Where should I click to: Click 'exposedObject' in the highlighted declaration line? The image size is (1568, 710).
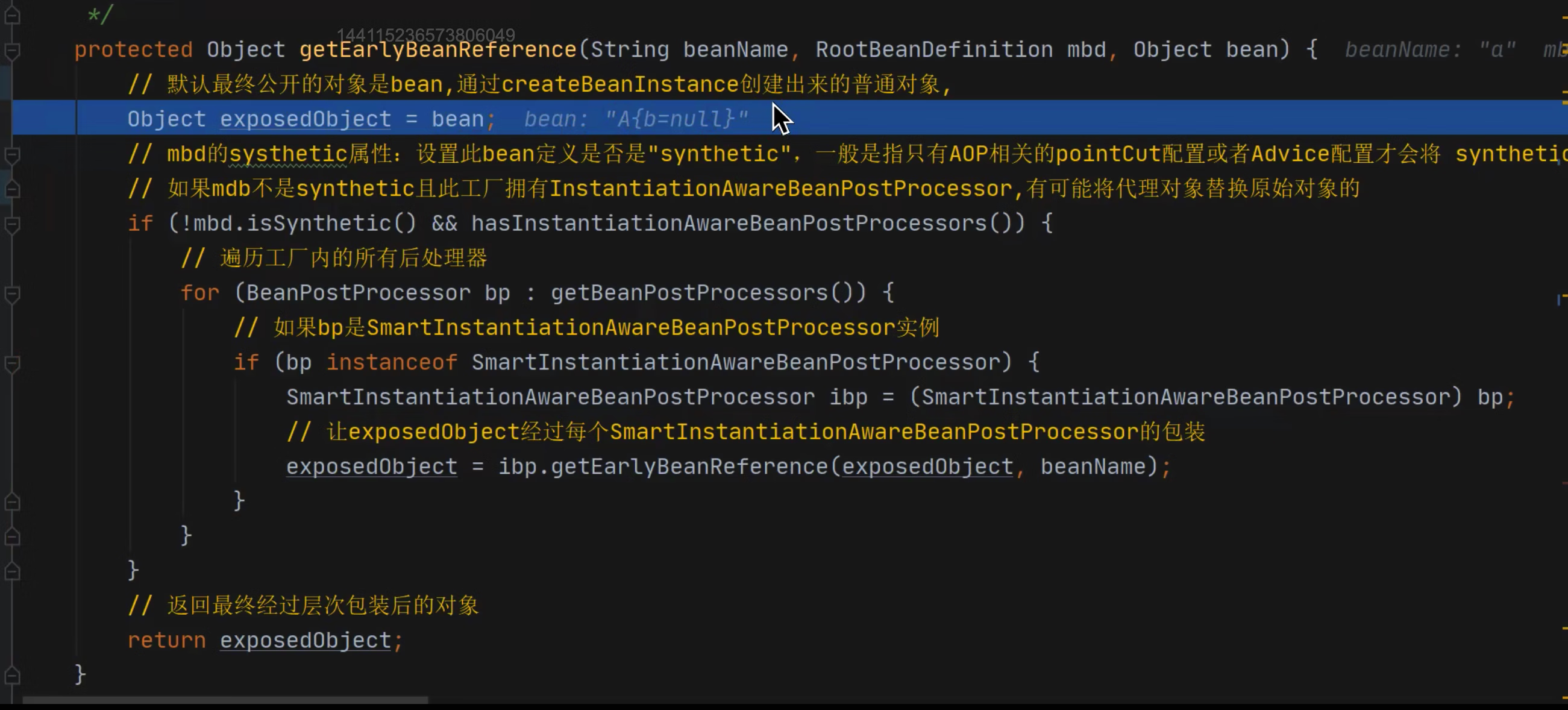click(x=306, y=119)
